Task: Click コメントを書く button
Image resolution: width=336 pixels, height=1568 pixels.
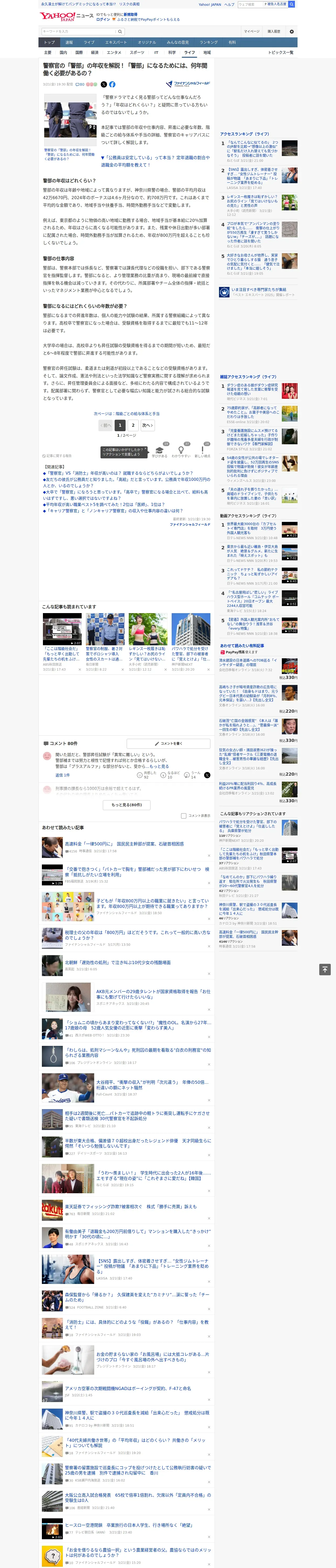Action: 169,743
